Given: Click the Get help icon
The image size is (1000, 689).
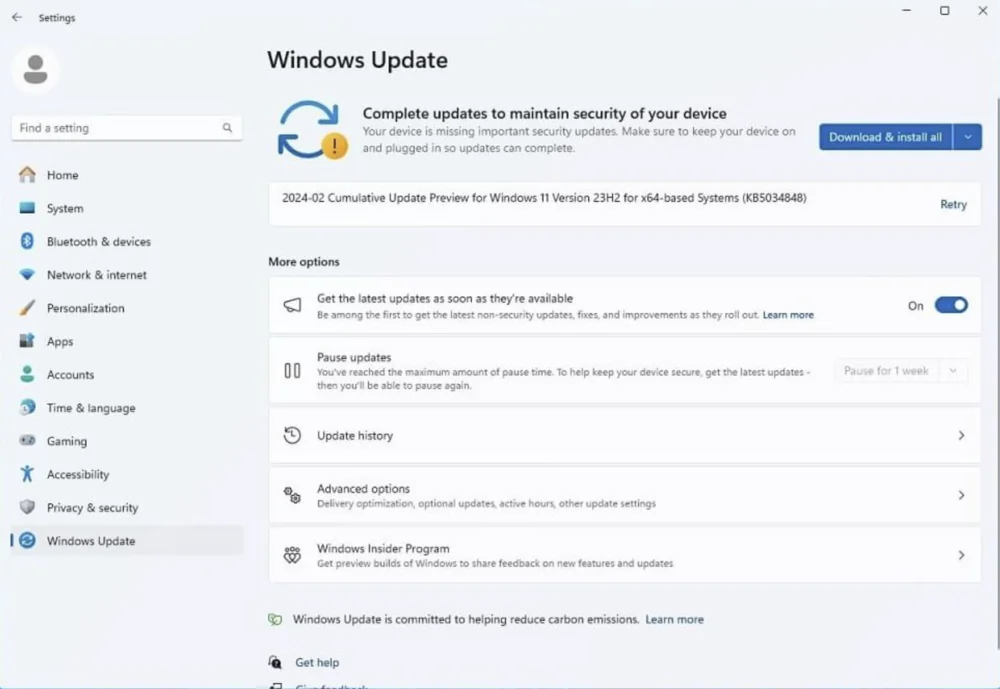Looking at the screenshot, I should (275, 662).
